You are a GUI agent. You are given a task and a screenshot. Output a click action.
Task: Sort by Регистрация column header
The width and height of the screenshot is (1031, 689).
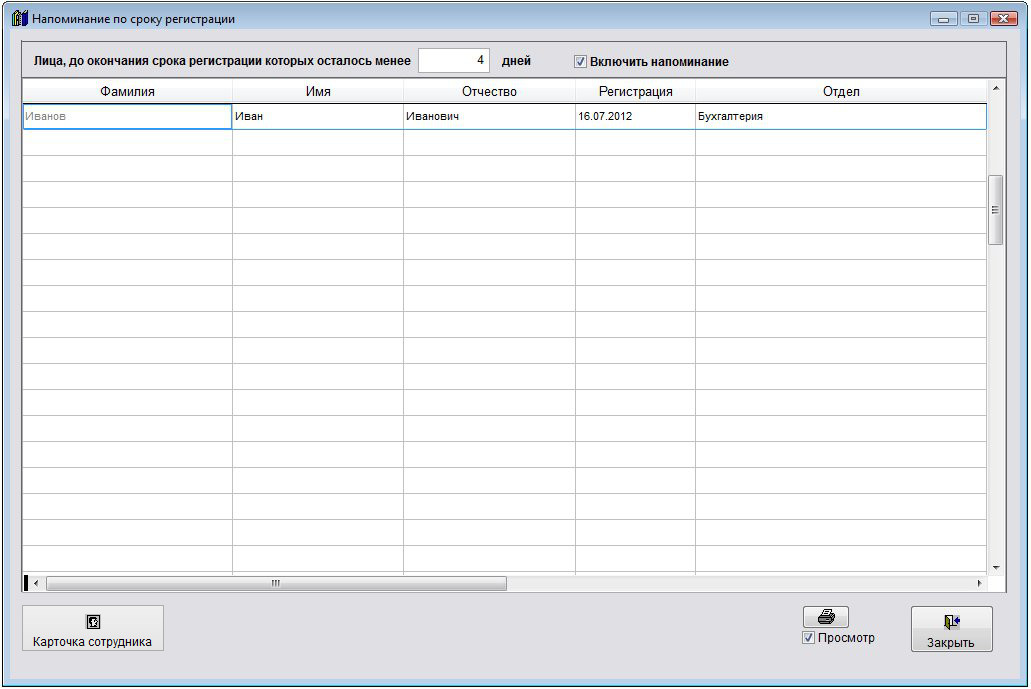coord(635,91)
